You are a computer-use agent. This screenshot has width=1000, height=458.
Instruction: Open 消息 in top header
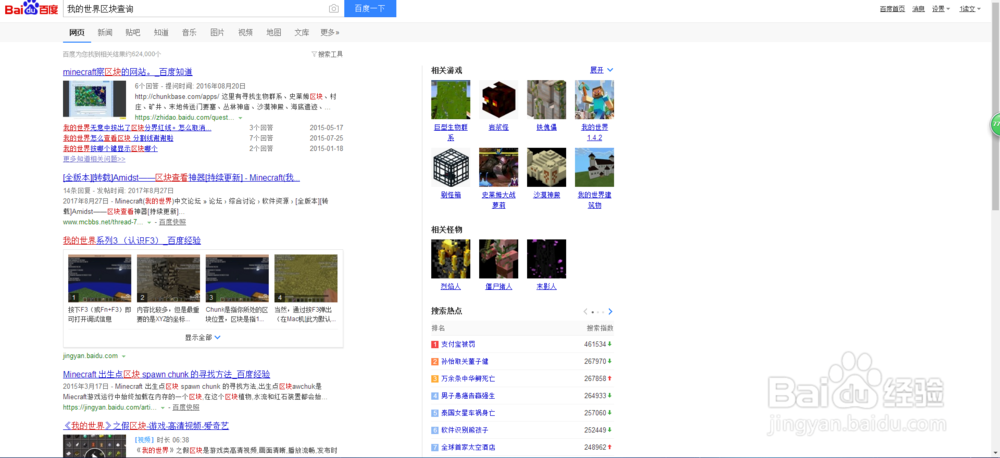918,9
